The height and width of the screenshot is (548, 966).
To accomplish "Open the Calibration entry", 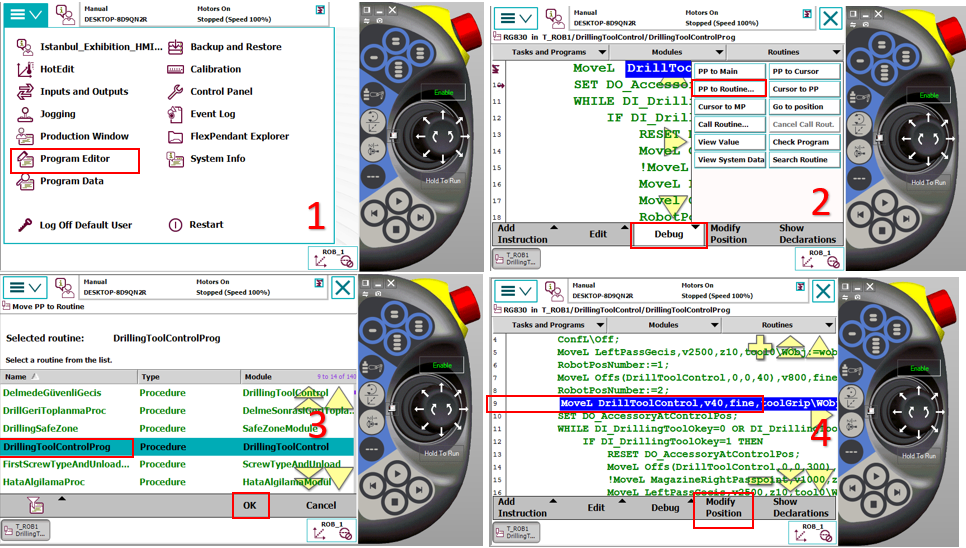I will (215, 69).
